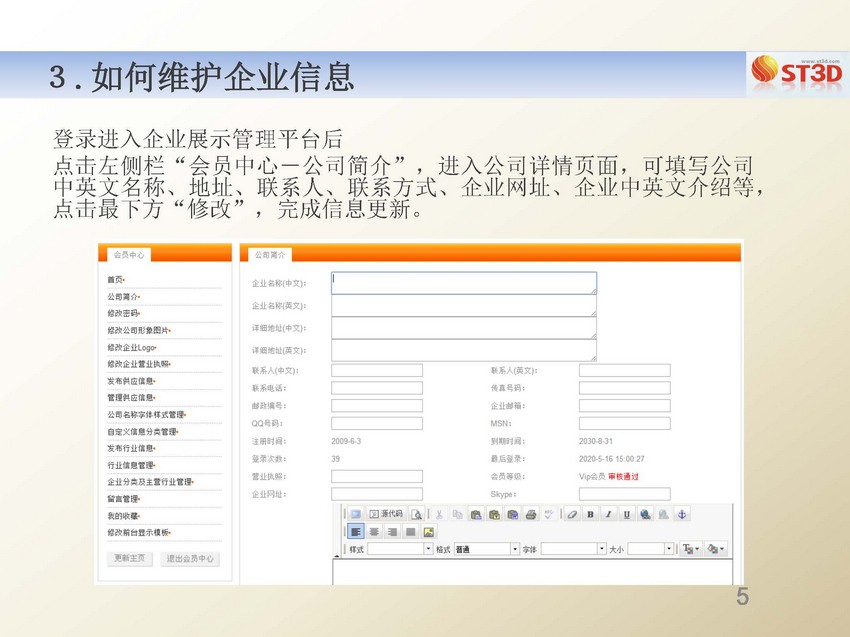Viewport: 850px width, 637px height.
Task: Select 修改企业Logo from the sidebar
Action: coord(132,347)
